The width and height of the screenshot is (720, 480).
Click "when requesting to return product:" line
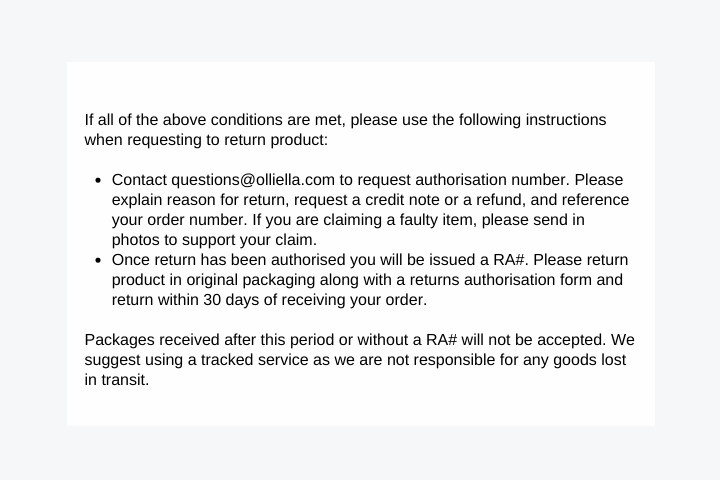(206, 140)
